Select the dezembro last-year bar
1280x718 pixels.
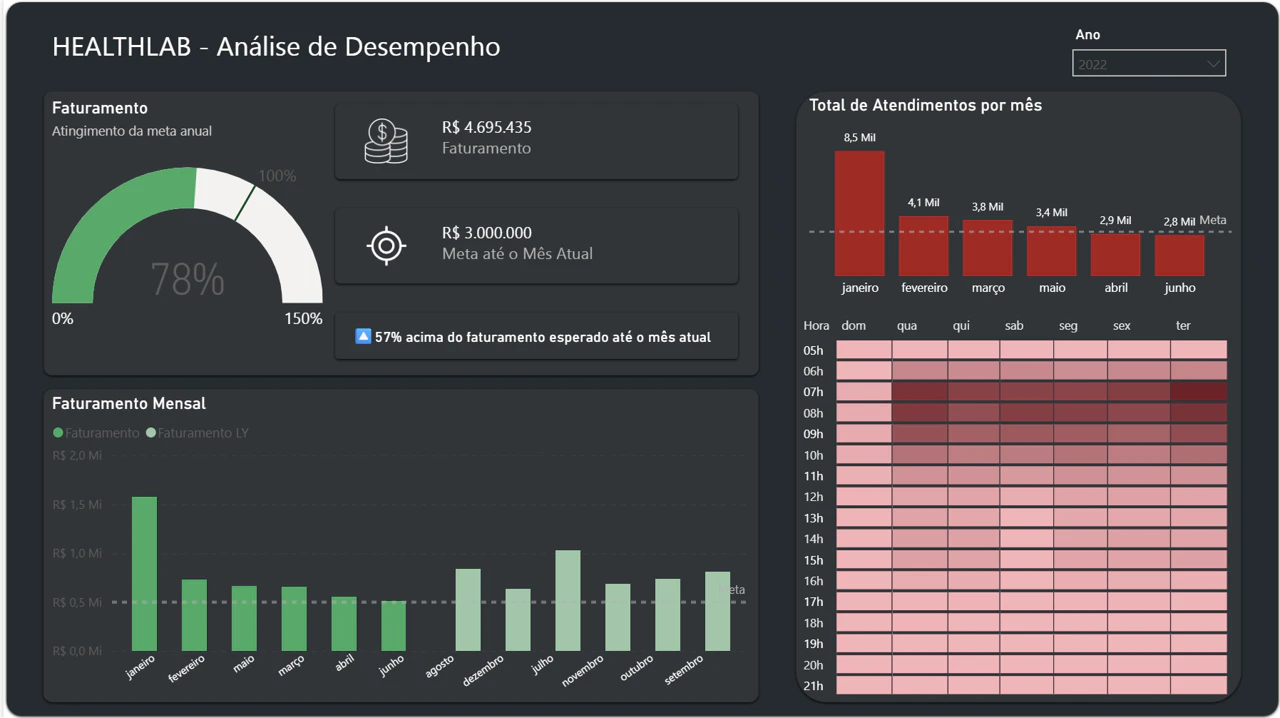(518, 620)
